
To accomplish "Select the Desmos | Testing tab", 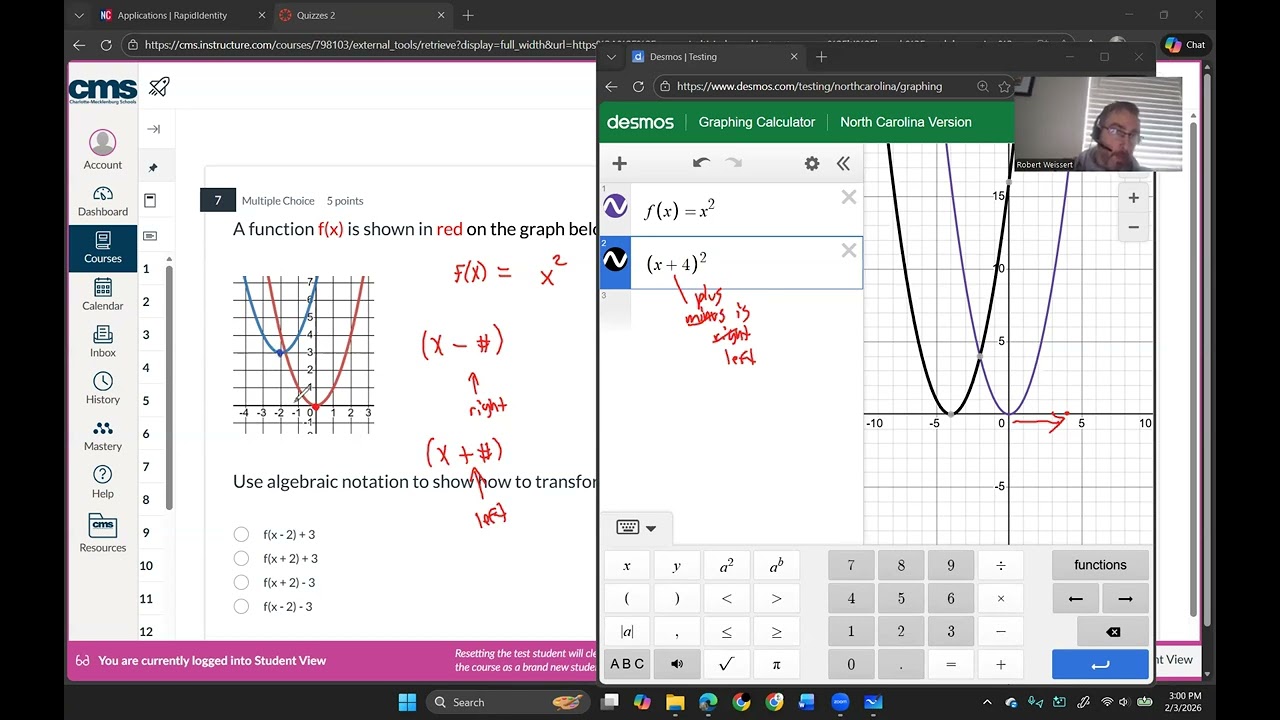I will point(715,57).
